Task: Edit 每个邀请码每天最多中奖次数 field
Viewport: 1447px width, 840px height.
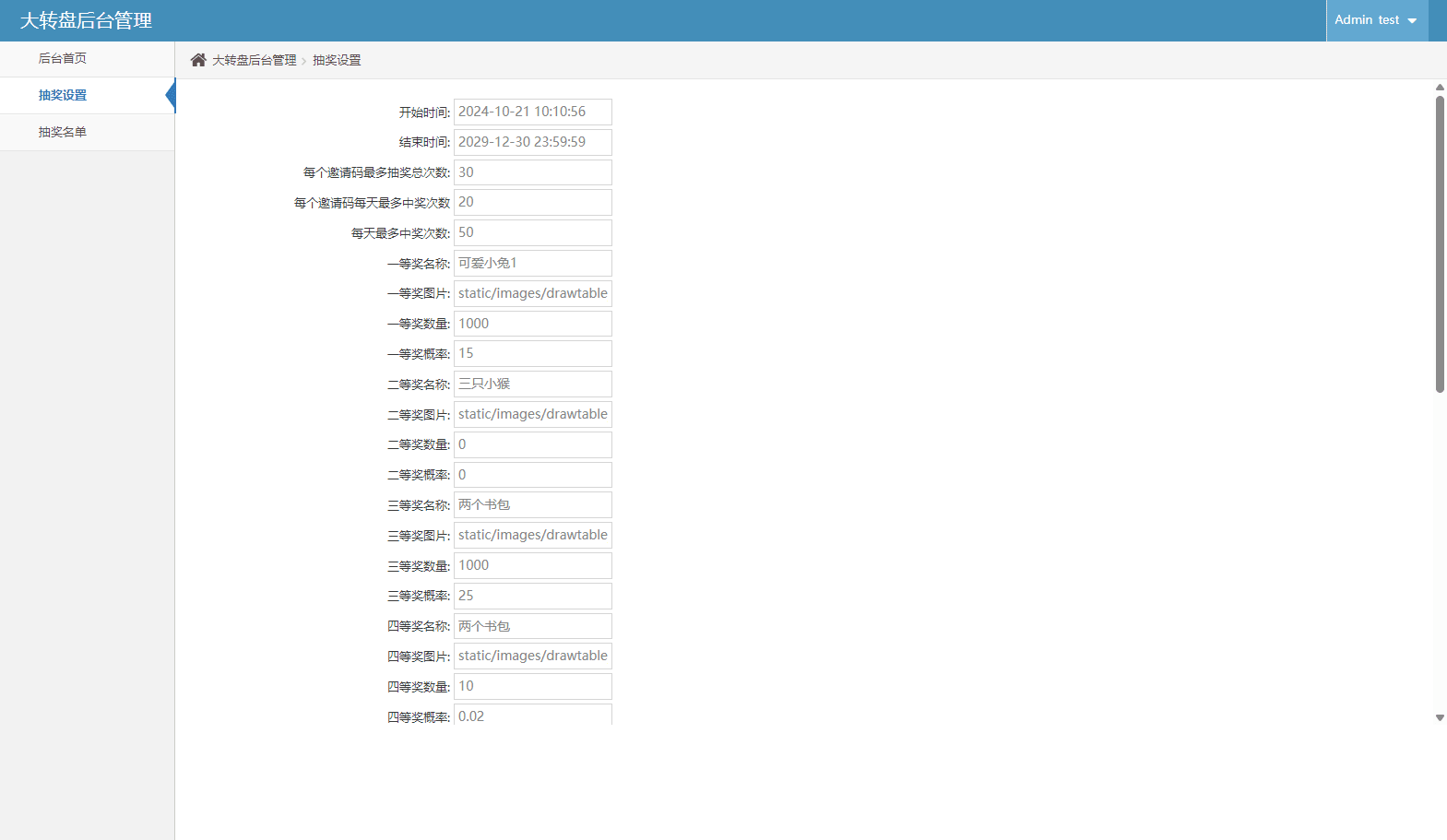Action: pos(533,202)
